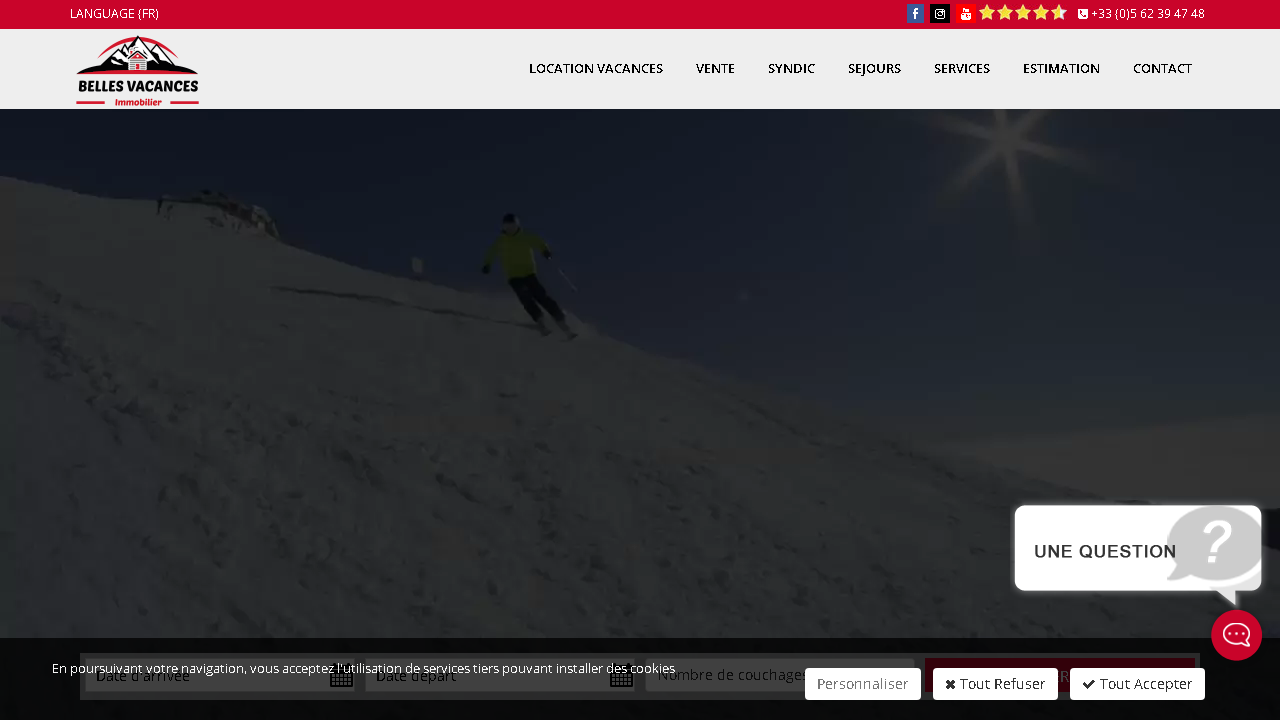The width and height of the screenshot is (1280, 720).
Task: Click the Personnaliser cookies button
Action: 863,684
